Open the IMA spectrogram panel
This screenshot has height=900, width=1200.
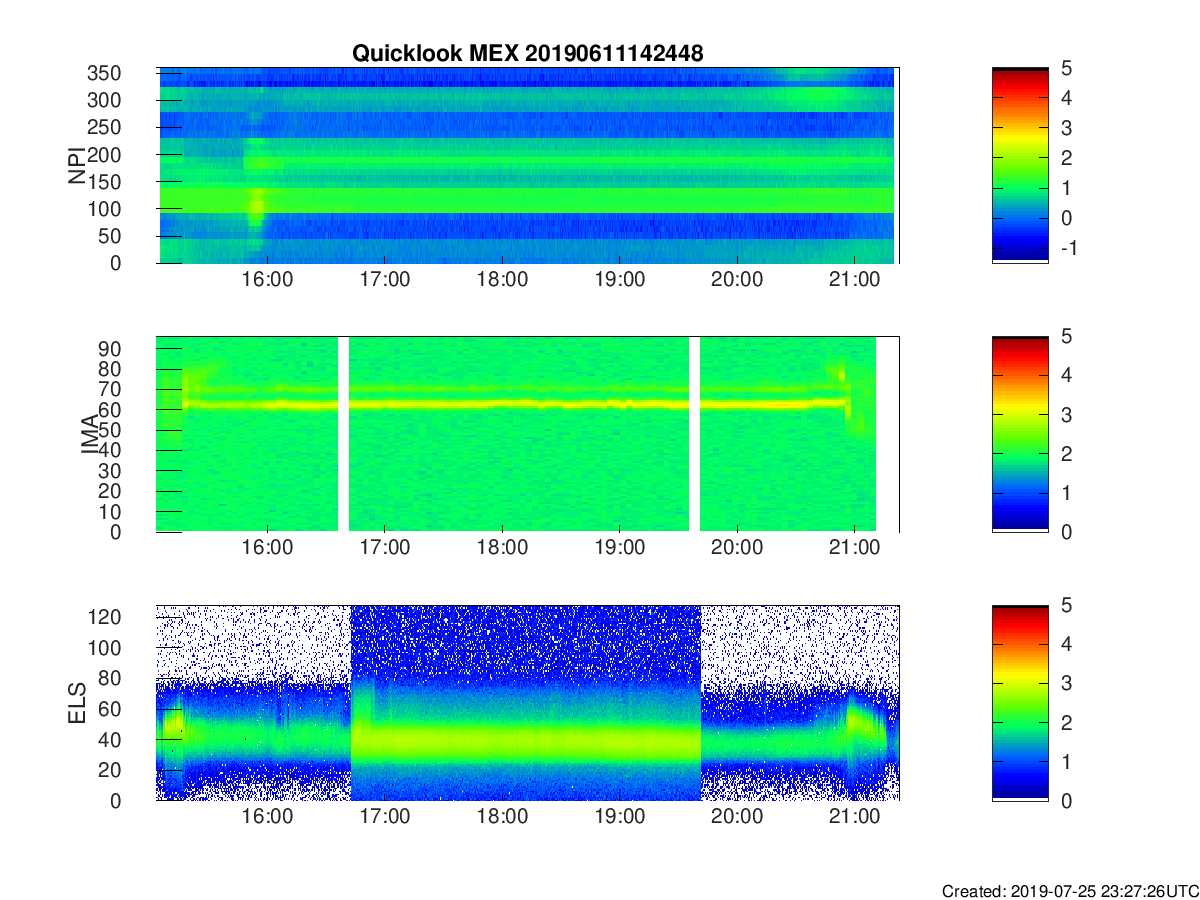pyautogui.click(x=528, y=434)
